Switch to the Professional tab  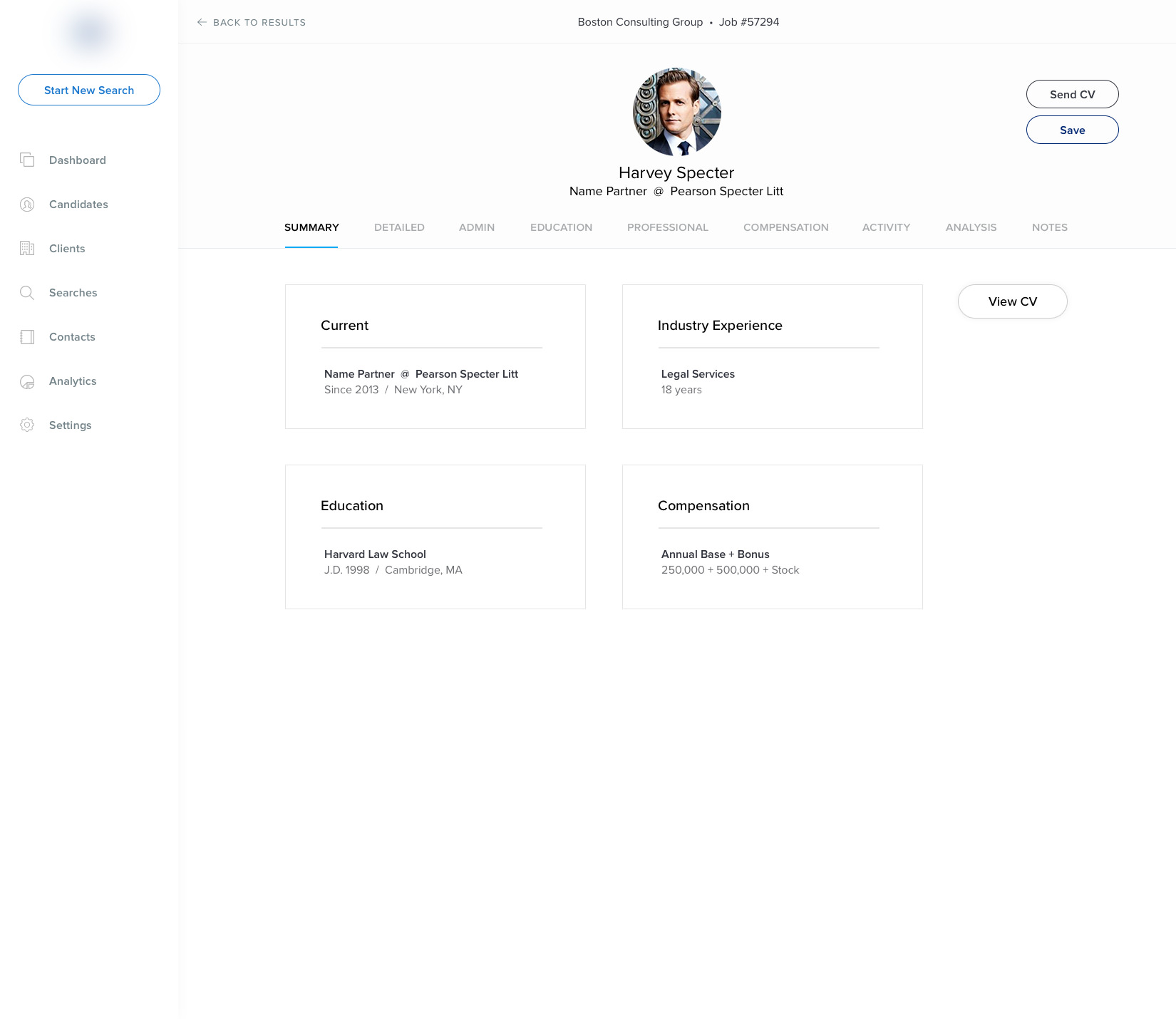668,227
